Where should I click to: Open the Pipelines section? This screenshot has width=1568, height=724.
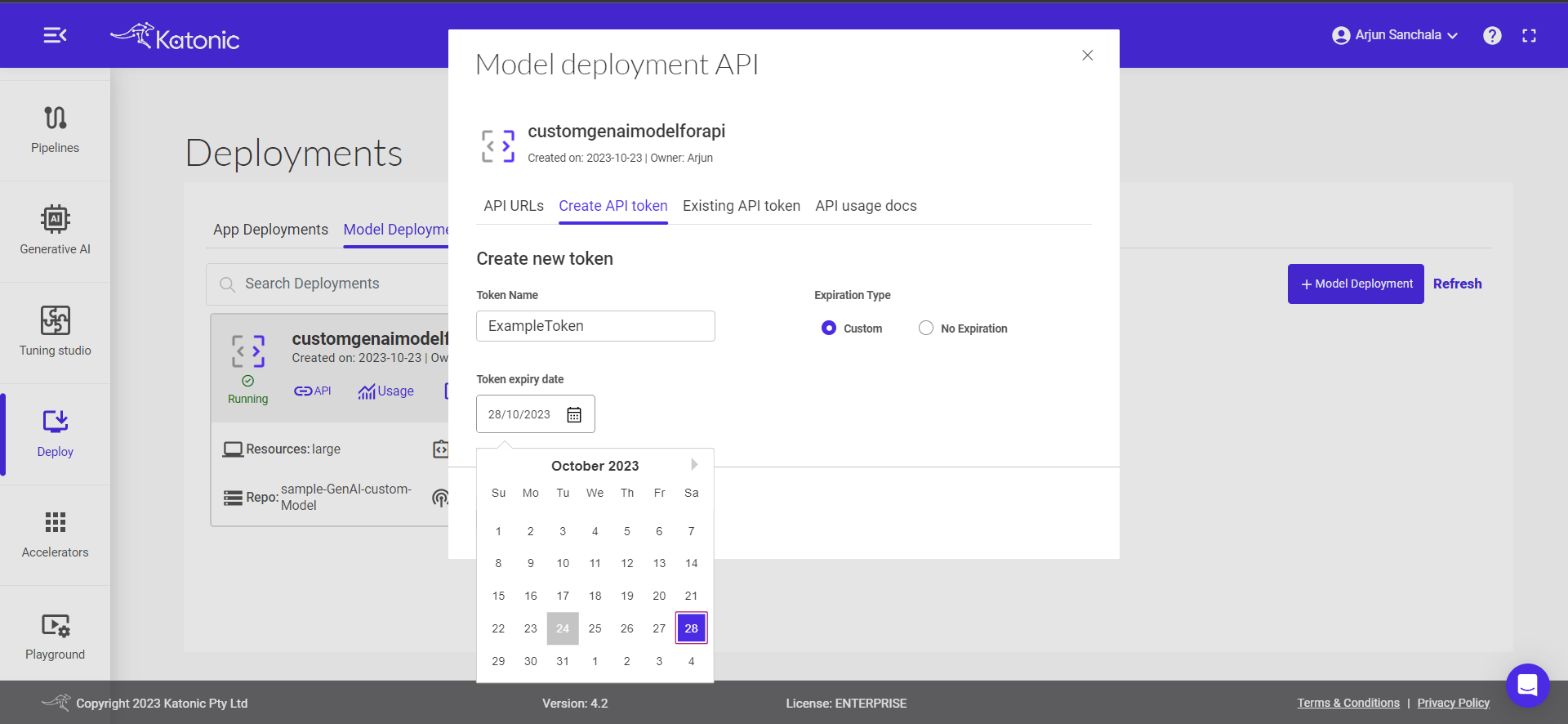coord(55,129)
